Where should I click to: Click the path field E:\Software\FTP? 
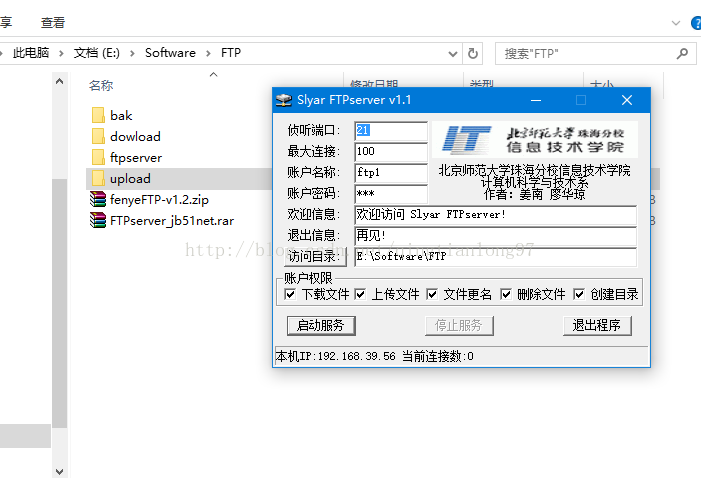coord(495,257)
